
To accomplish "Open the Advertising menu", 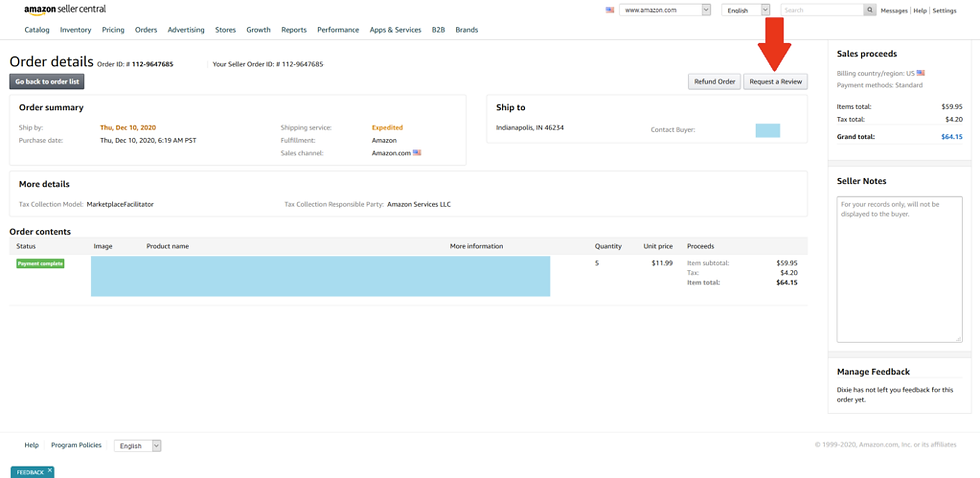I will [x=186, y=29].
